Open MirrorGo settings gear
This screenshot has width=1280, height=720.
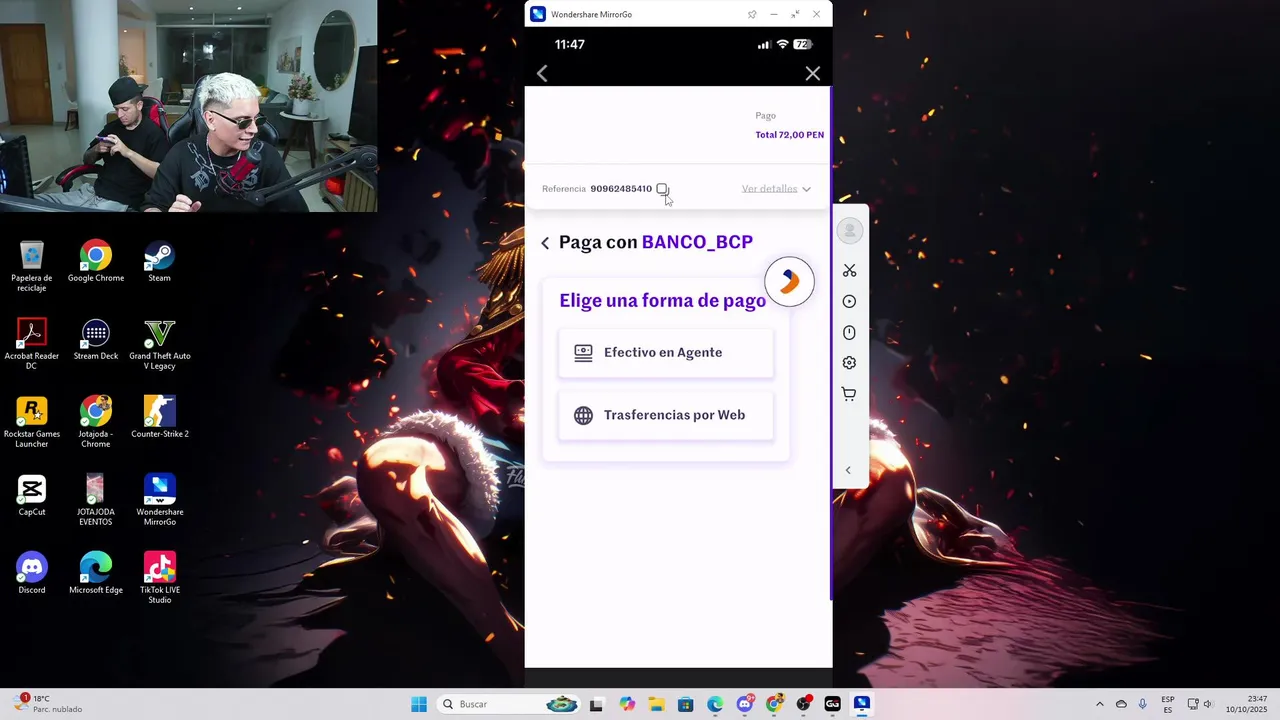pos(849,363)
